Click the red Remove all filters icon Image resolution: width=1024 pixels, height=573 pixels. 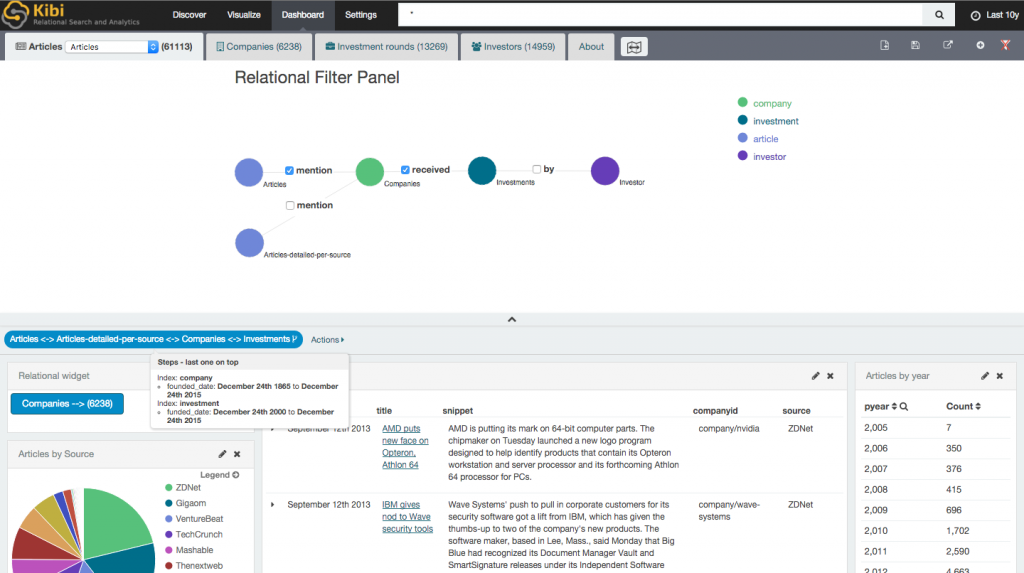click(x=1006, y=45)
